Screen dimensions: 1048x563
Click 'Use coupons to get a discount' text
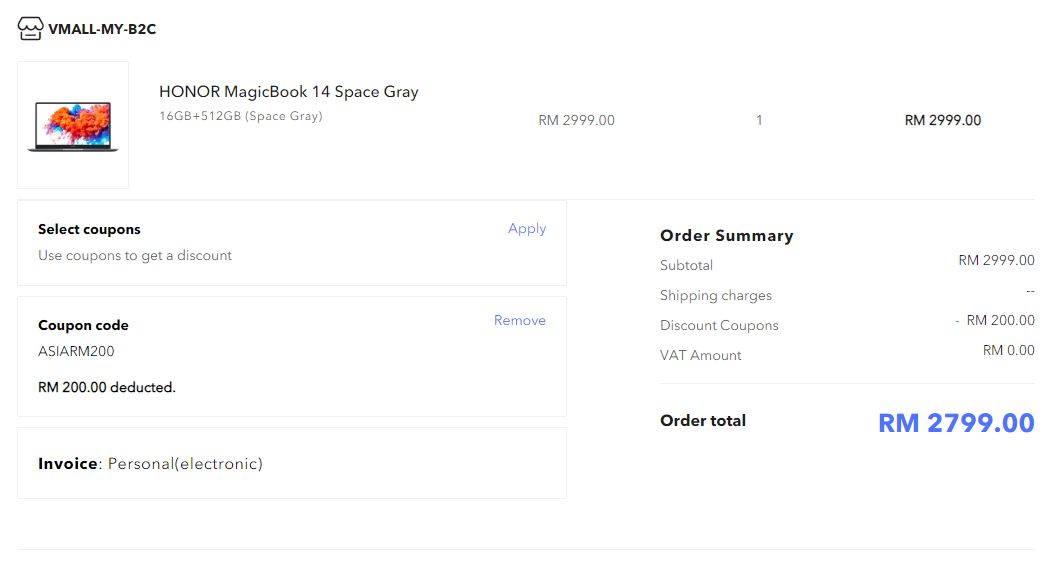pos(135,255)
